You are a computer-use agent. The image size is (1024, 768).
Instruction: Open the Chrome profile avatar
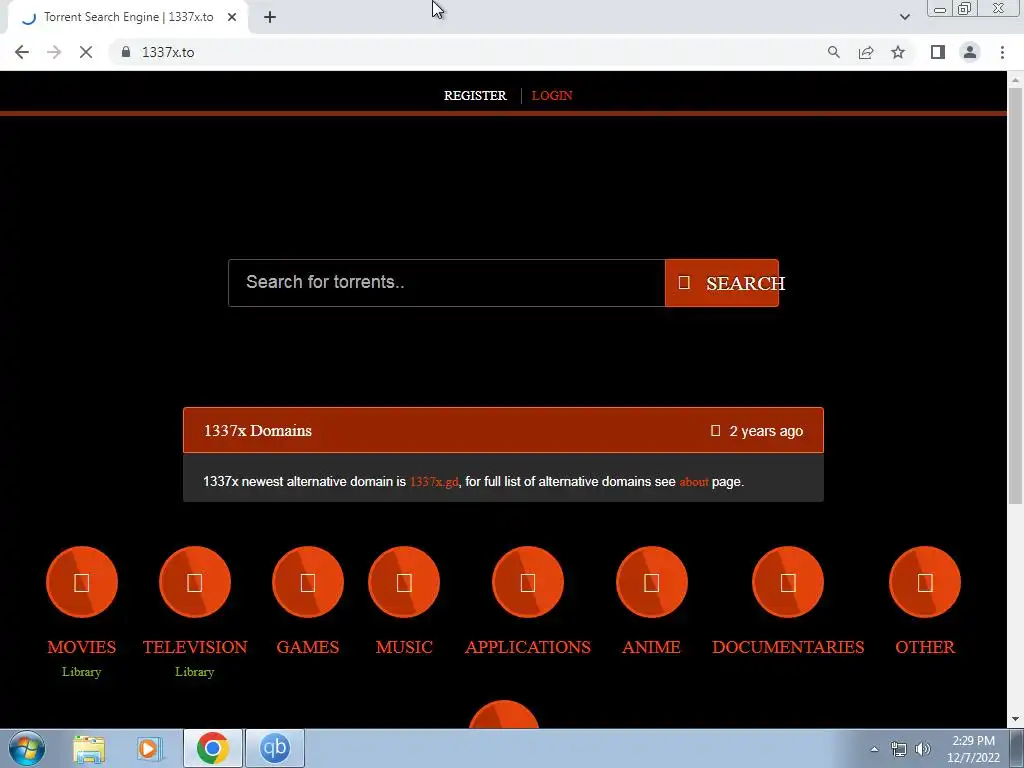[x=970, y=52]
